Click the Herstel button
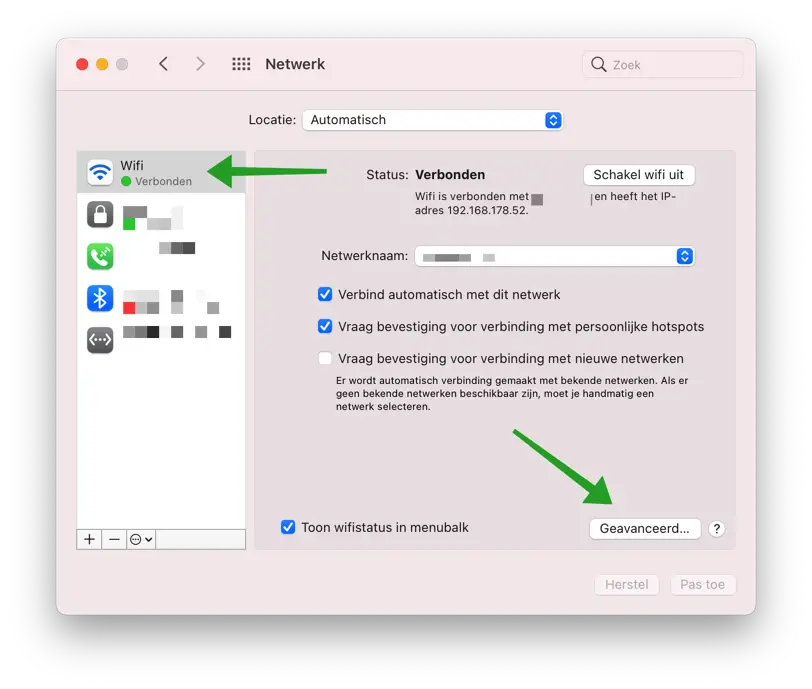Image resolution: width=812 pixels, height=689 pixels. [x=627, y=585]
